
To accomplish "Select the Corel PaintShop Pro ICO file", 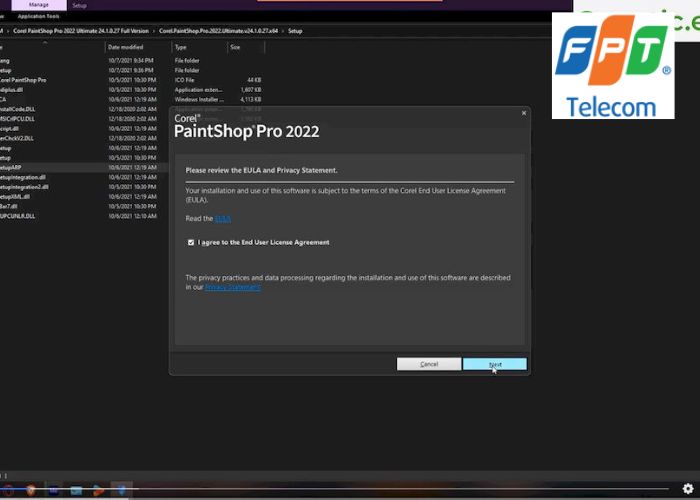I will pos(22,80).
